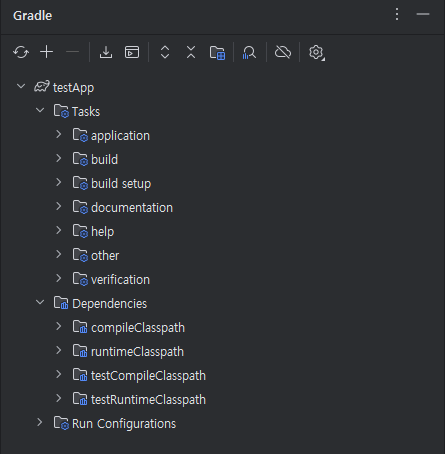Image resolution: width=445 pixels, height=454 pixels.
Task: Select the help label
Action: 102,232
